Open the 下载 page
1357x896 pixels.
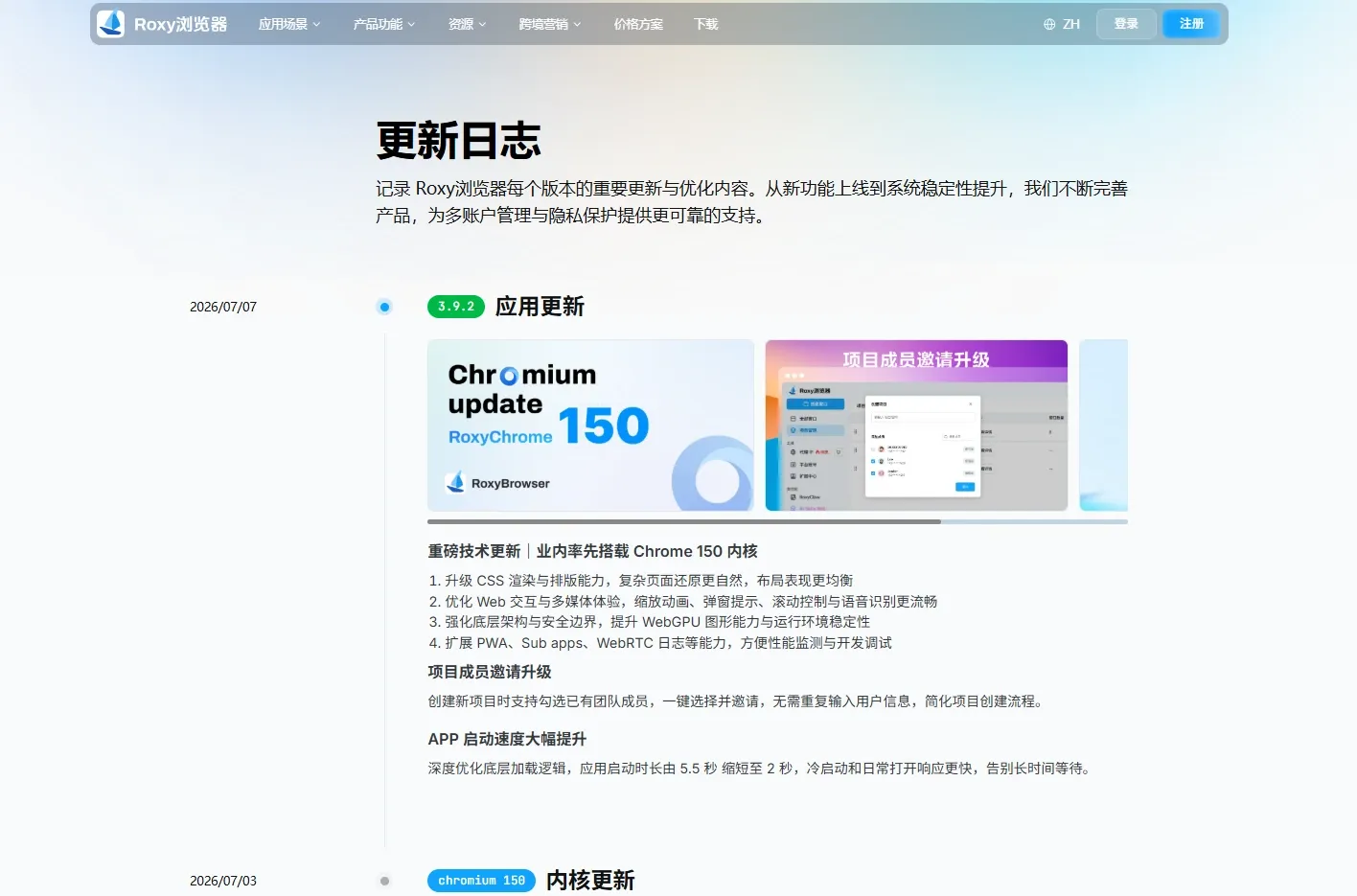coord(706,24)
